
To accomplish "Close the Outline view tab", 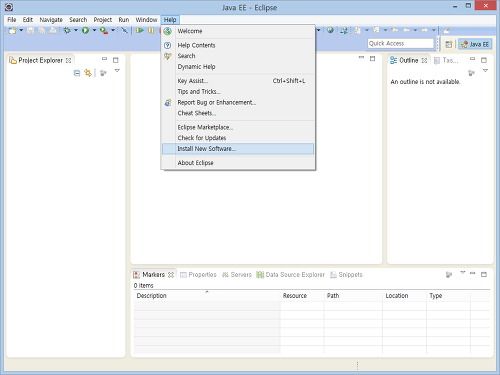I will (424, 60).
